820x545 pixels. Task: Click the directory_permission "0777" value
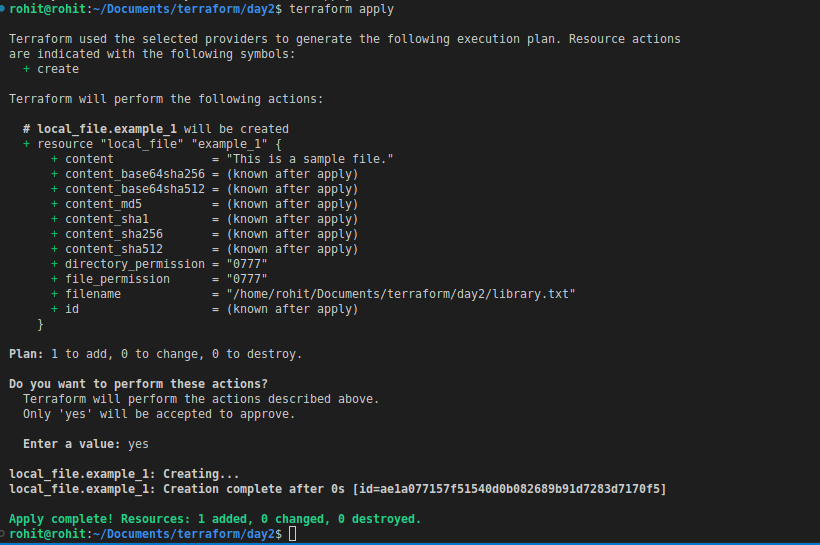click(247, 264)
